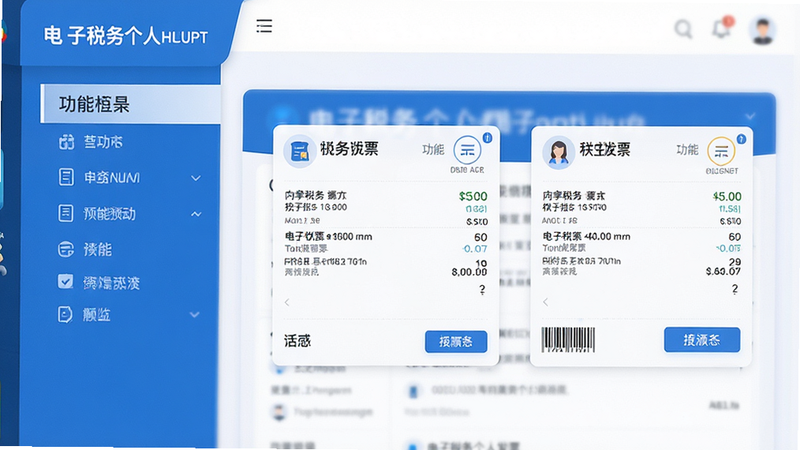
Task: Click the first sidebar item's gift icon
Action: point(66,142)
